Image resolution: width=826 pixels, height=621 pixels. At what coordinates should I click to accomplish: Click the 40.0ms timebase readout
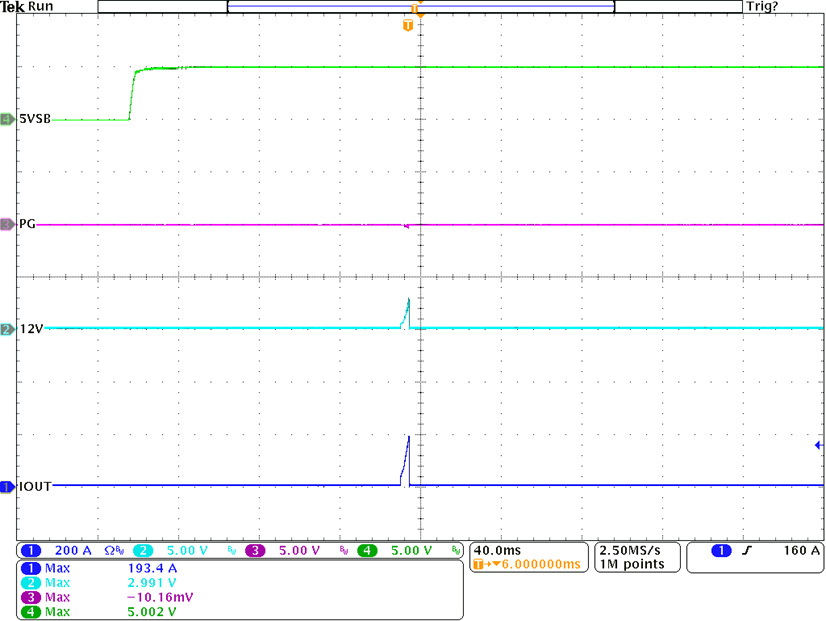497,550
